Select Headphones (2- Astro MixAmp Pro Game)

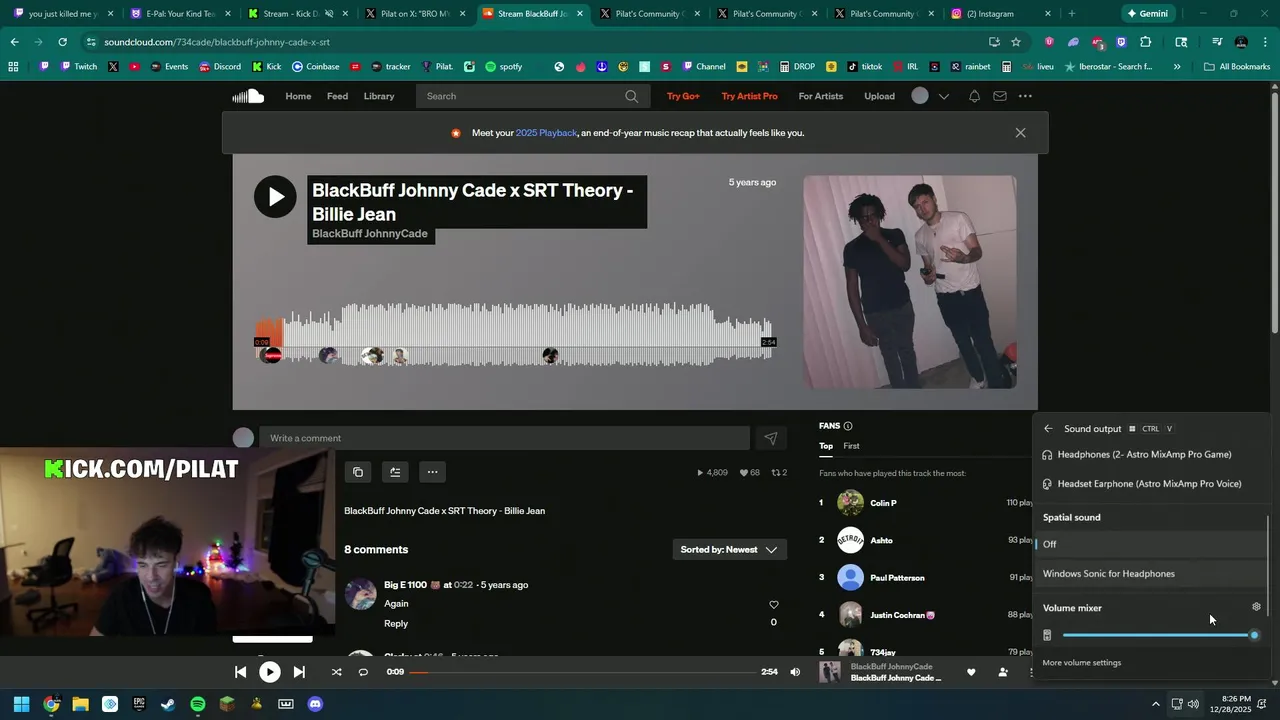pyautogui.click(x=1150, y=454)
